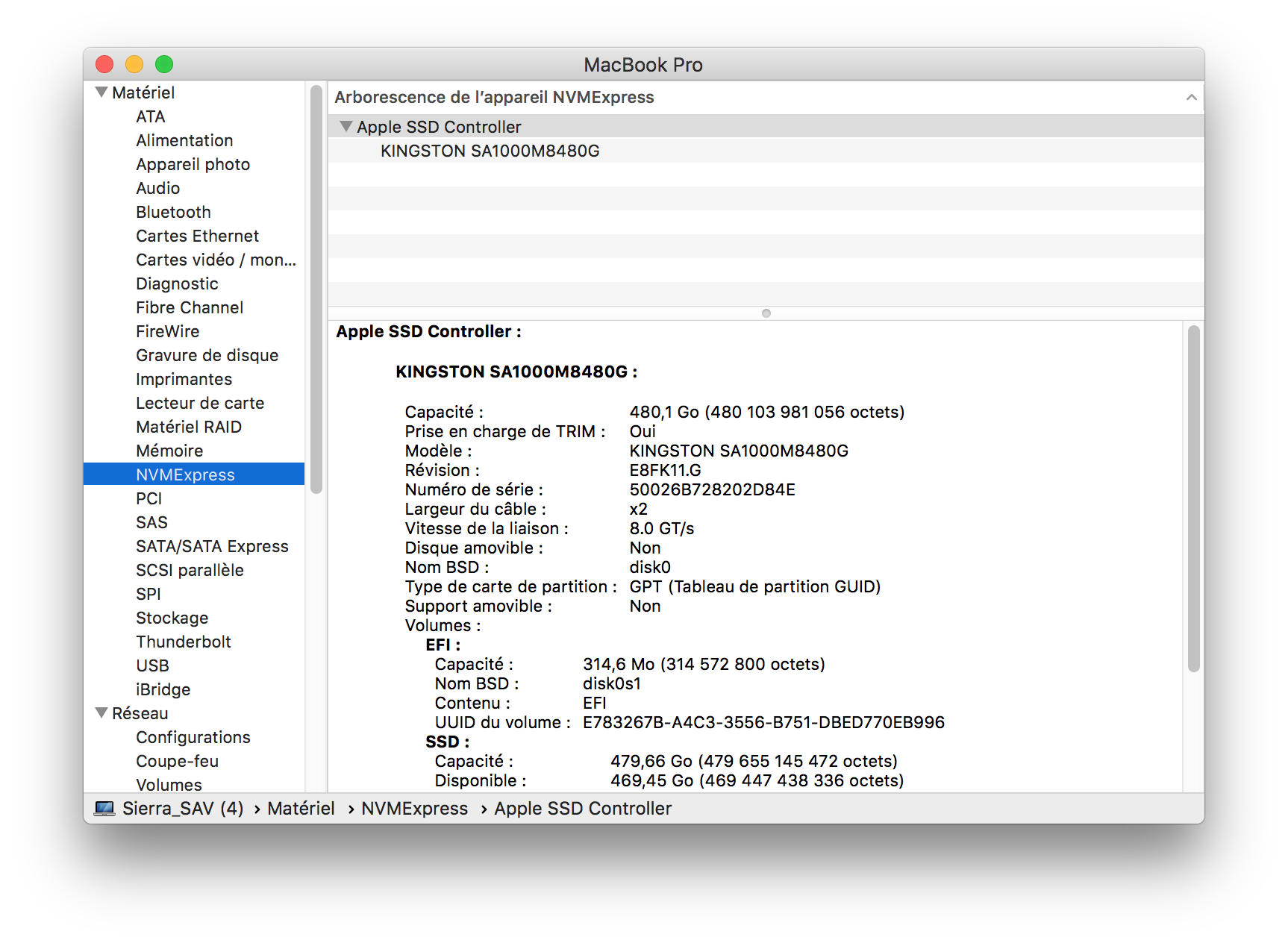Click the SSD volume heading
This screenshot has height=943, width=1288.
[x=447, y=742]
